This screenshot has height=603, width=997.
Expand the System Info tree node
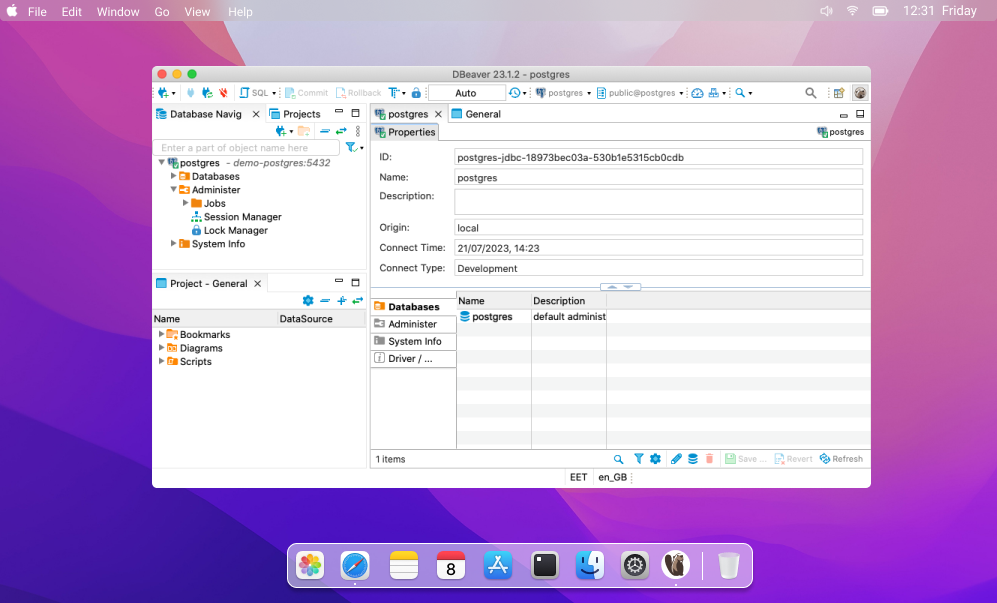click(x=174, y=244)
